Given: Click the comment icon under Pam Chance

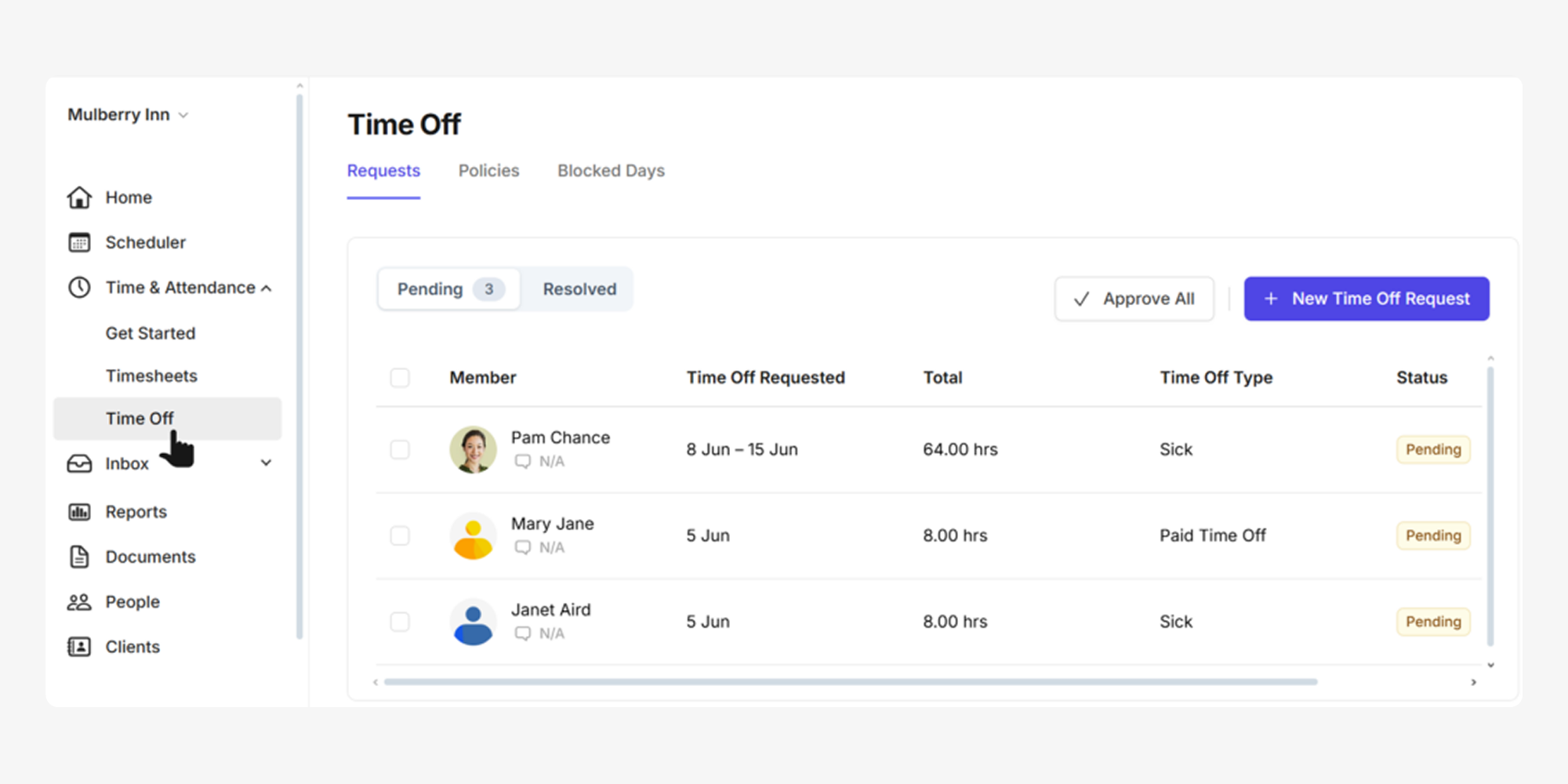Looking at the screenshot, I should coord(523,462).
